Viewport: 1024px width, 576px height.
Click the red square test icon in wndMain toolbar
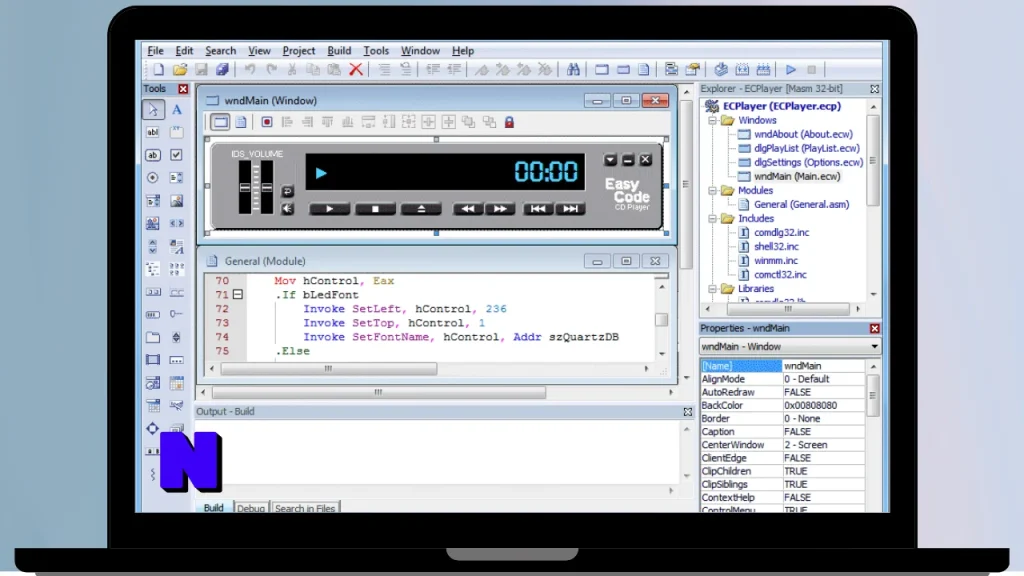click(x=266, y=122)
